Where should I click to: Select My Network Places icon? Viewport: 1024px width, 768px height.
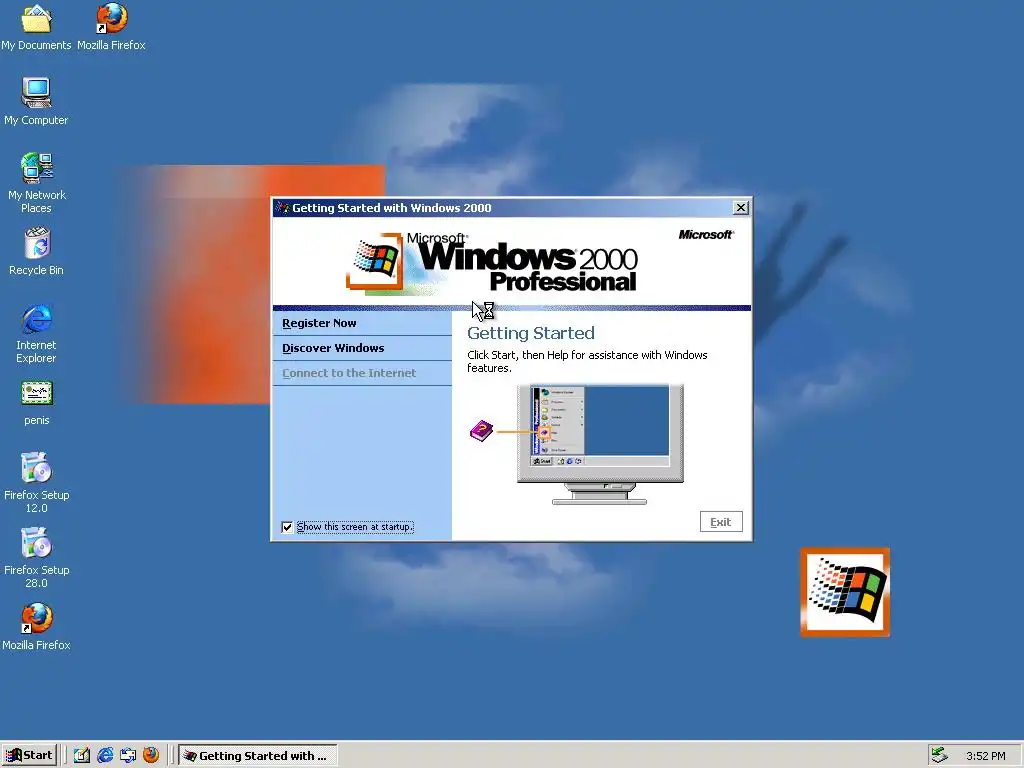pyautogui.click(x=36, y=182)
